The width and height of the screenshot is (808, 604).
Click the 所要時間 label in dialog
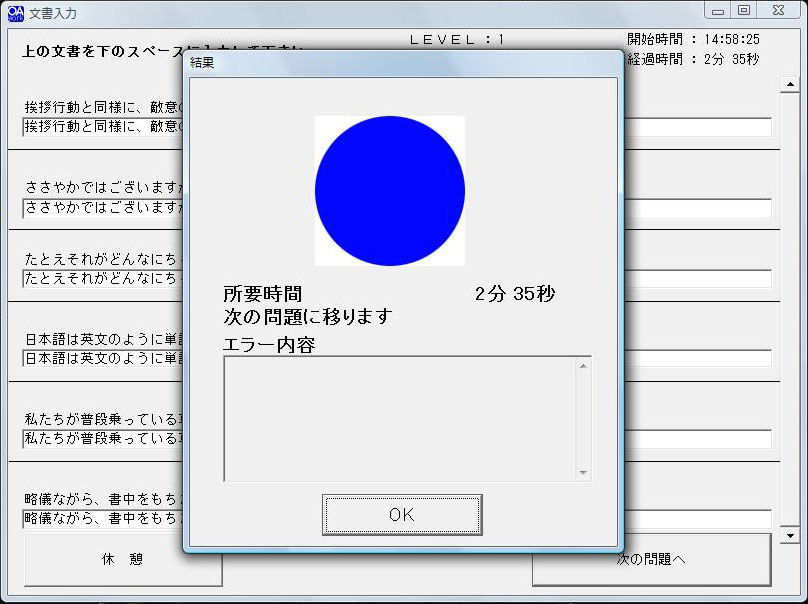[263, 294]
